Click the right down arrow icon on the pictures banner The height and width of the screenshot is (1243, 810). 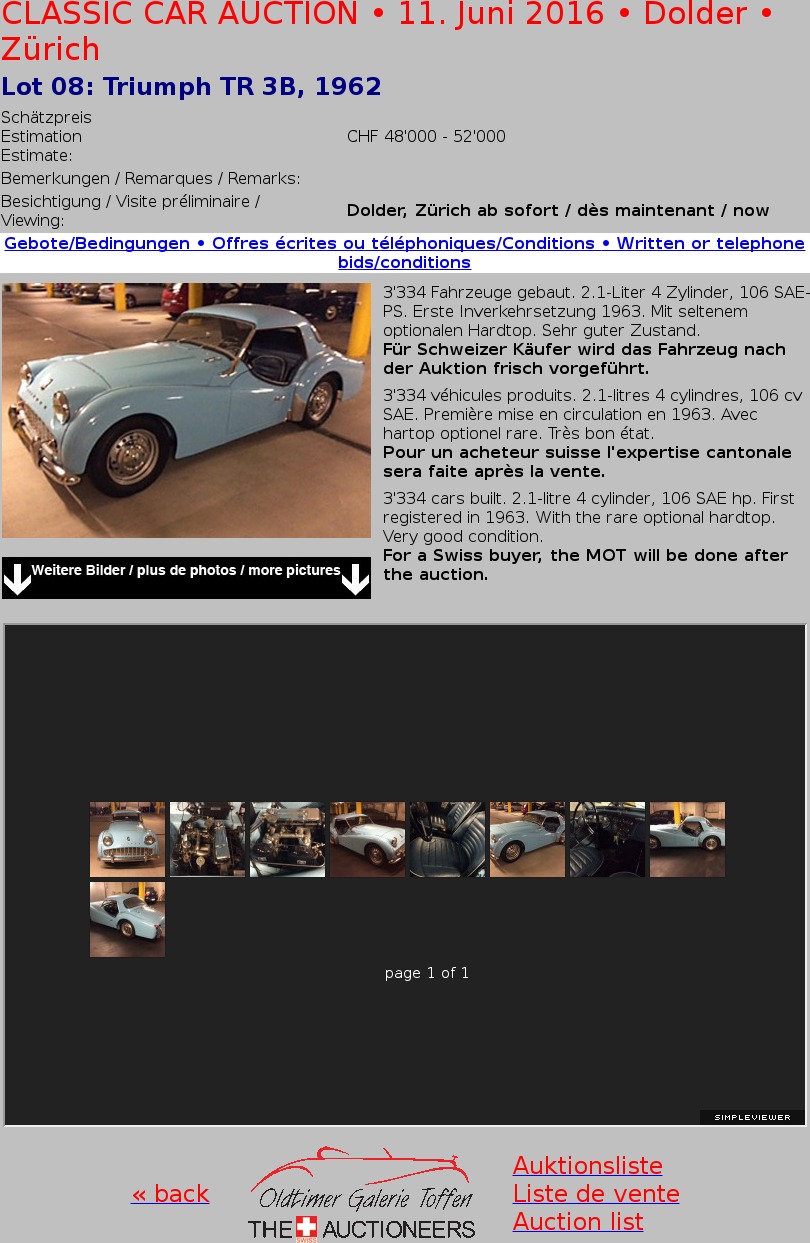coord(355,578)
